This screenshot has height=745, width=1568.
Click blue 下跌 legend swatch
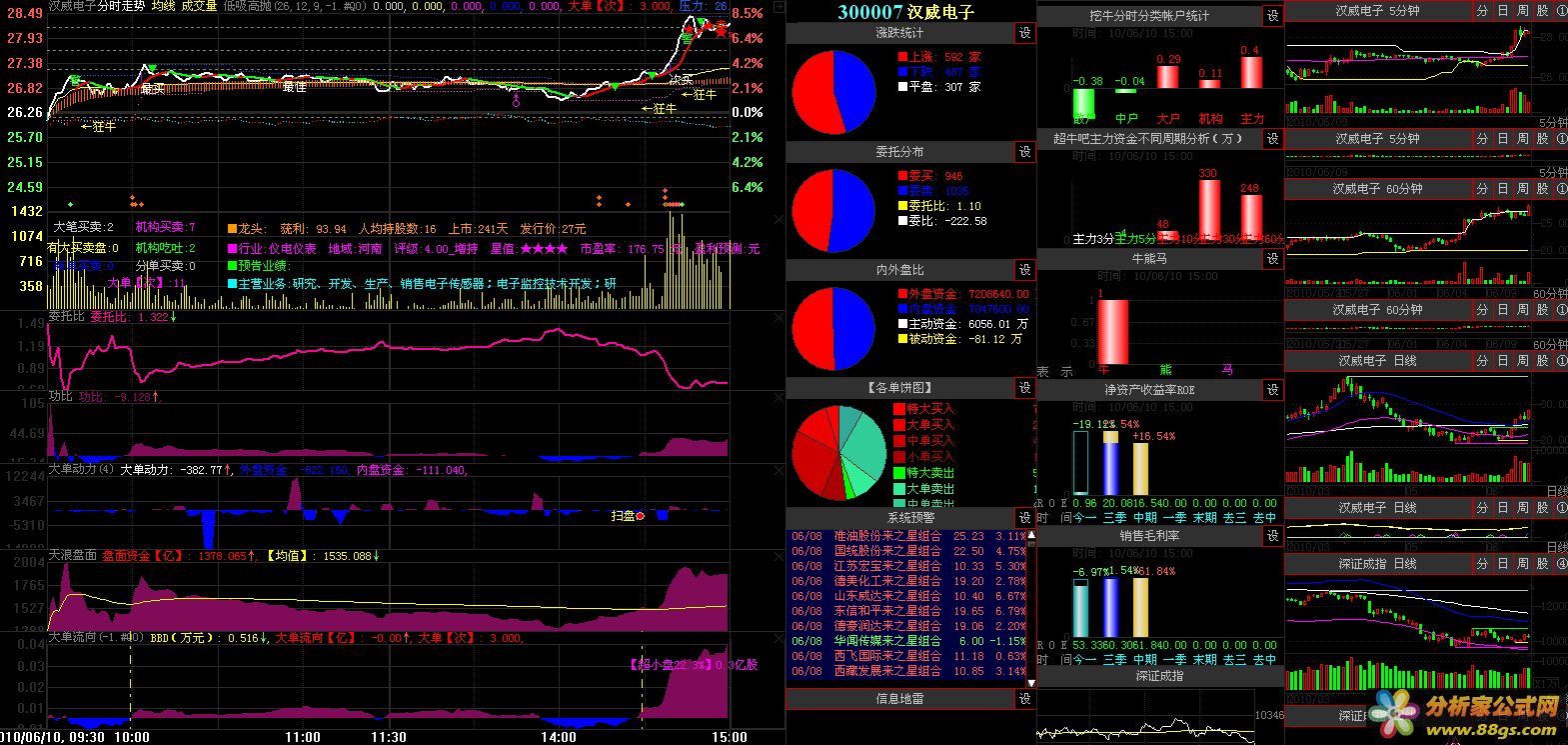point(902,72)
